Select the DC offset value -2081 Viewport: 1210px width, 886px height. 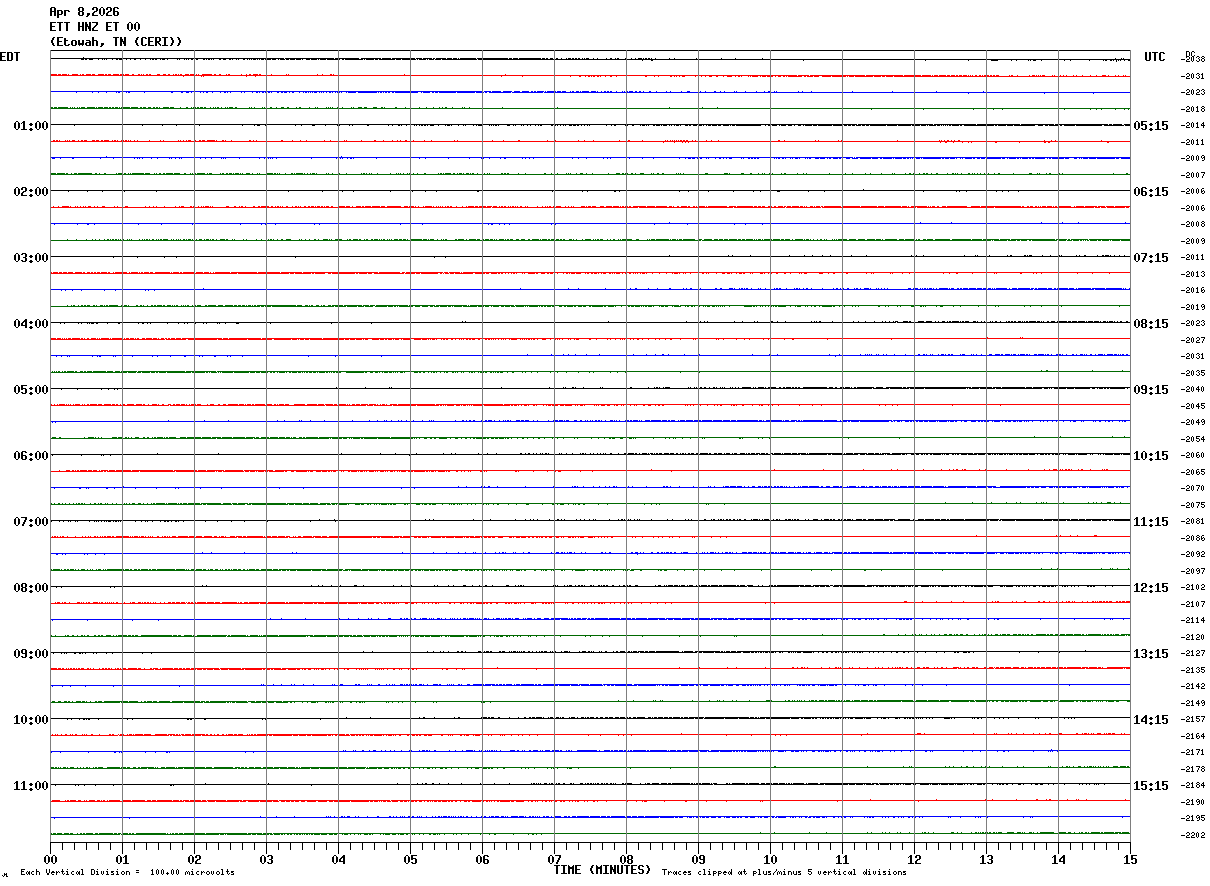click(1194, 522)
